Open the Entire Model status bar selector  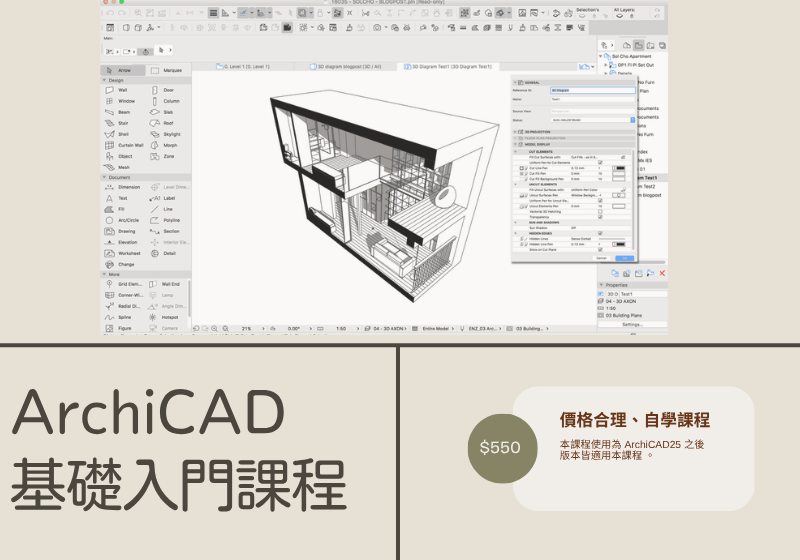click(433, 329)
